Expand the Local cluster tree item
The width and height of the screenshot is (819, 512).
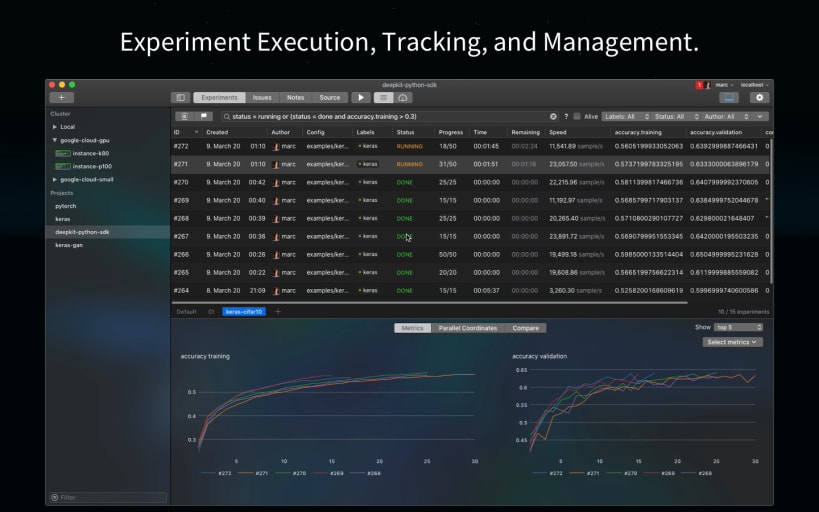pyautogui.click(x=54, y=127)
